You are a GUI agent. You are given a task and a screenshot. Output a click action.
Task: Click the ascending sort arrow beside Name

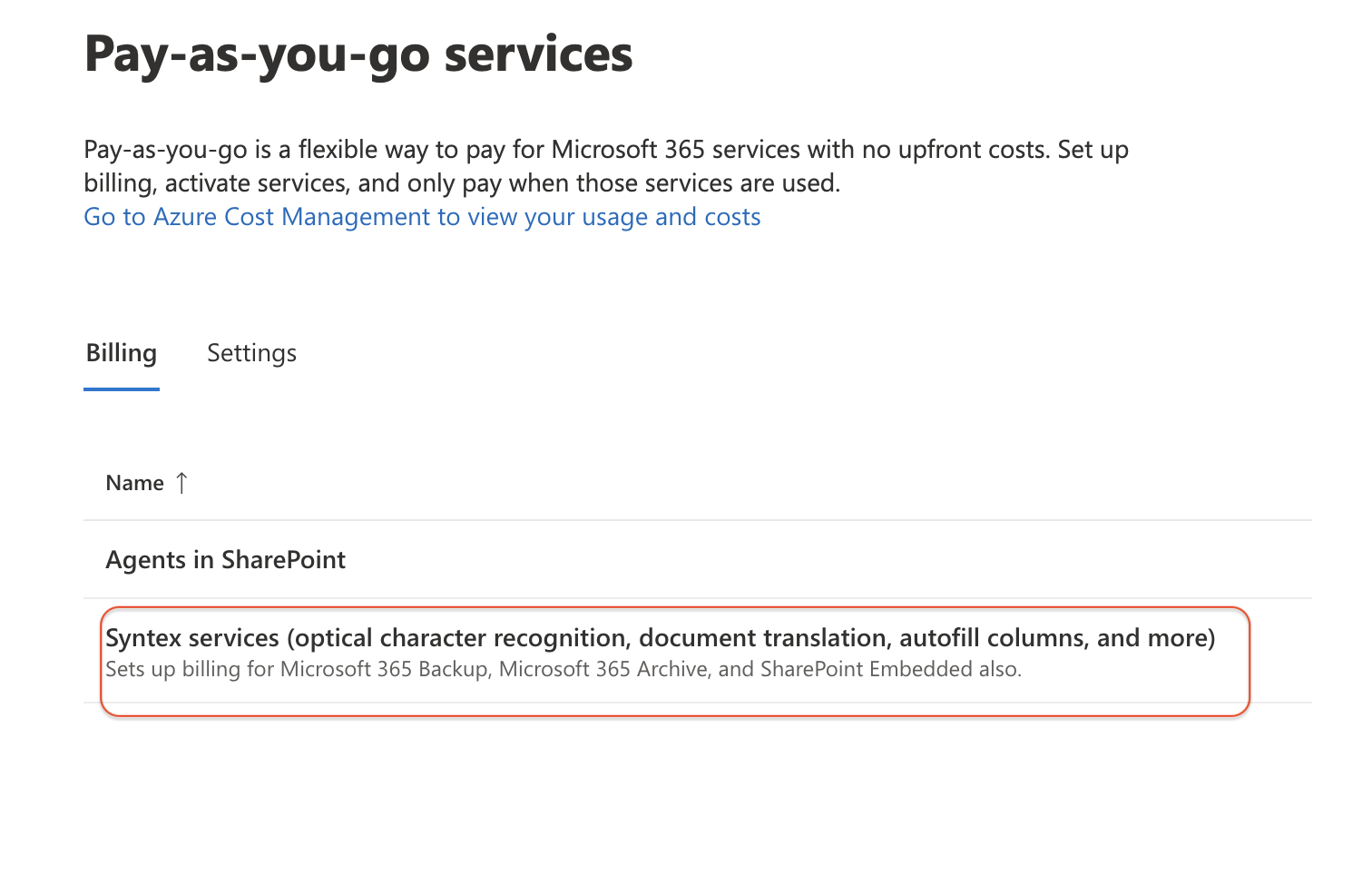tap(181, 483)
